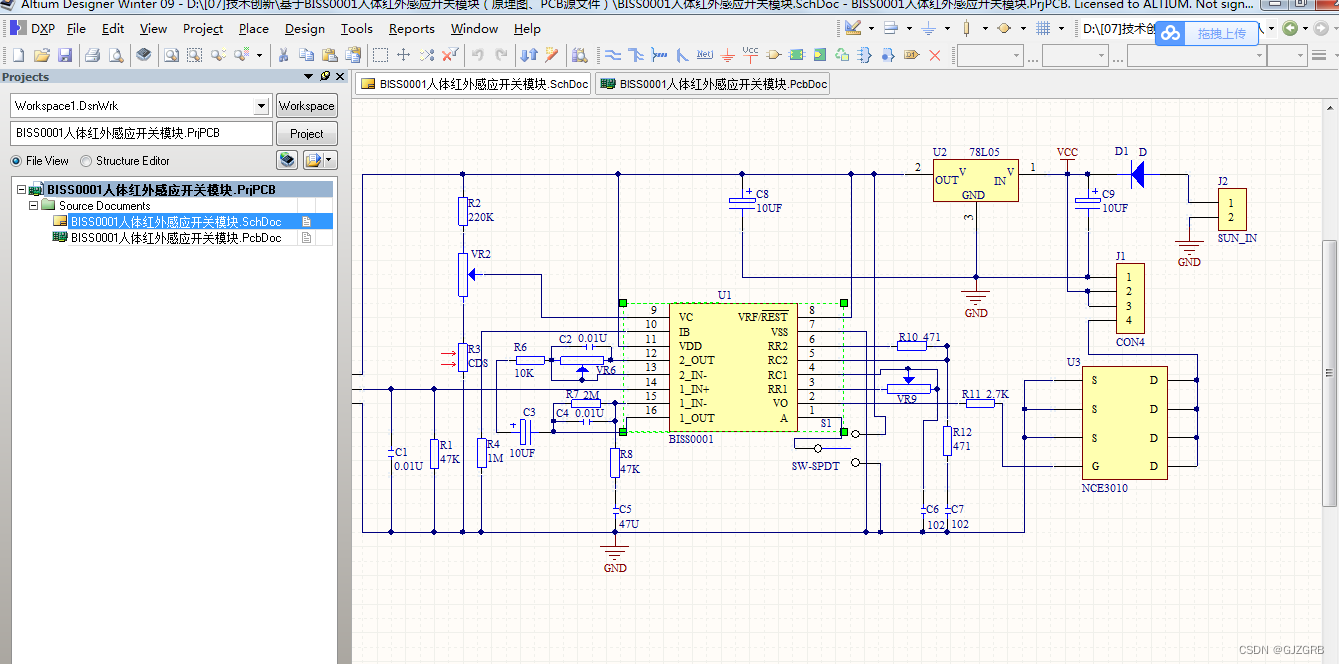Save the schematic with the floppy disk icon
The height and width of the screenshot is (664, 1339).
(x=65, y=55)
